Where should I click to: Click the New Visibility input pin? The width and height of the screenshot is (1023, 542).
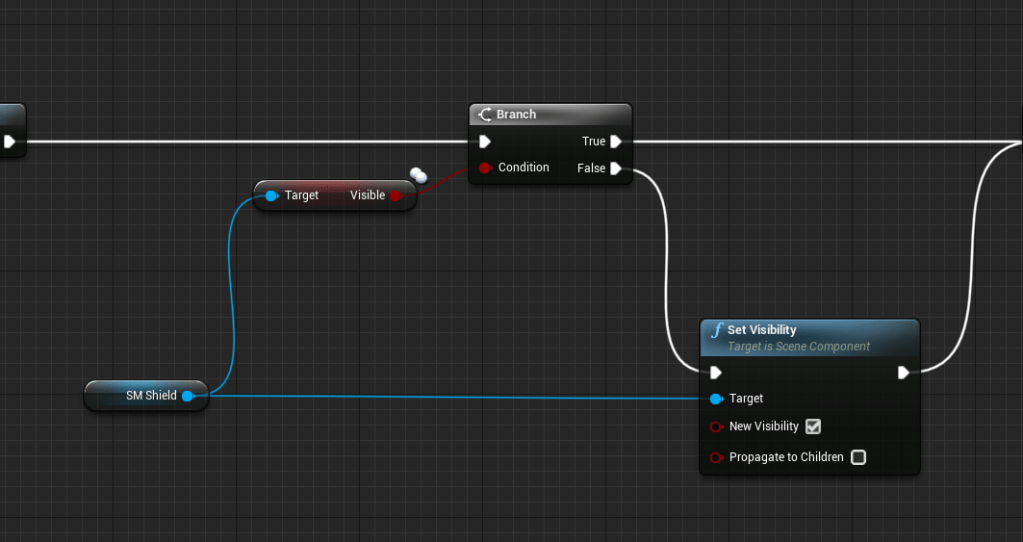(x=716, y=427)
